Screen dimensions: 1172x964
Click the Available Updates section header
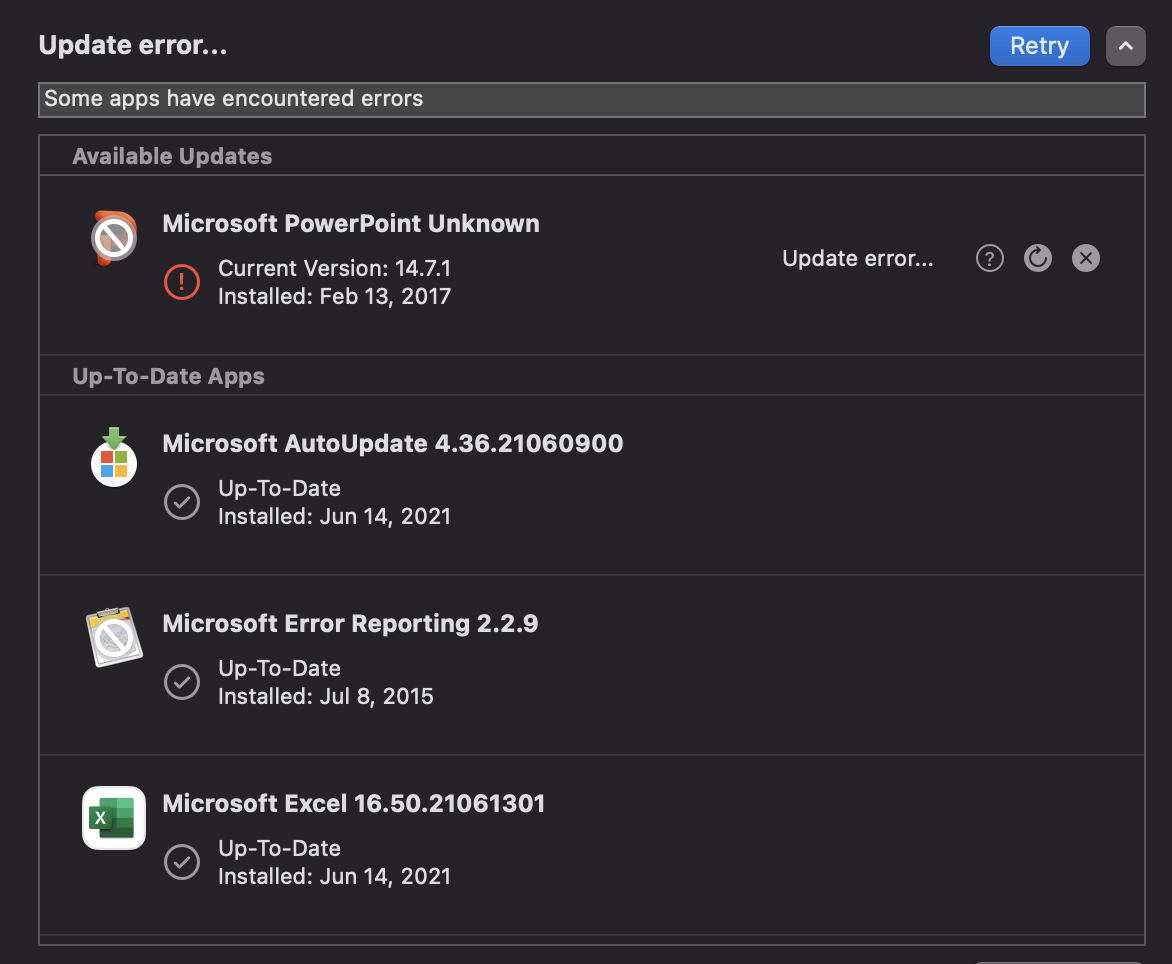click(171, 155)
